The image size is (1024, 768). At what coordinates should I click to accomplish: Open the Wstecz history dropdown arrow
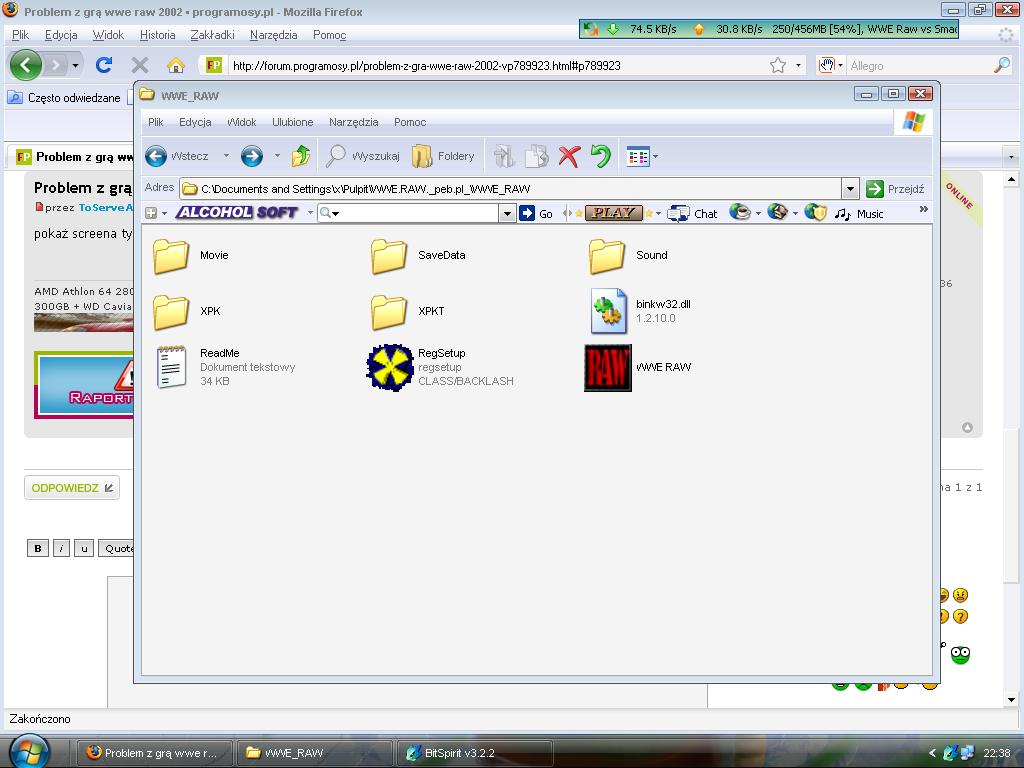click(x=226, y=156)
